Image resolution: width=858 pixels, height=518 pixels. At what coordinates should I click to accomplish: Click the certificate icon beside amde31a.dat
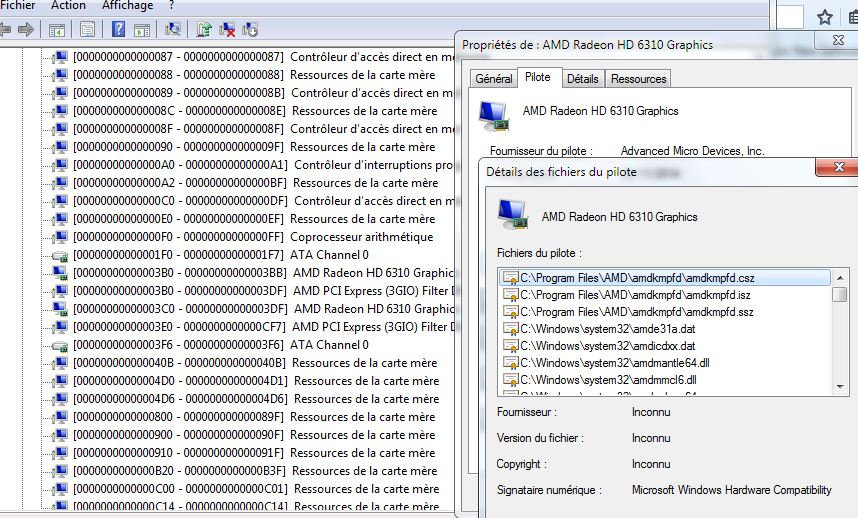click(511, 329)
